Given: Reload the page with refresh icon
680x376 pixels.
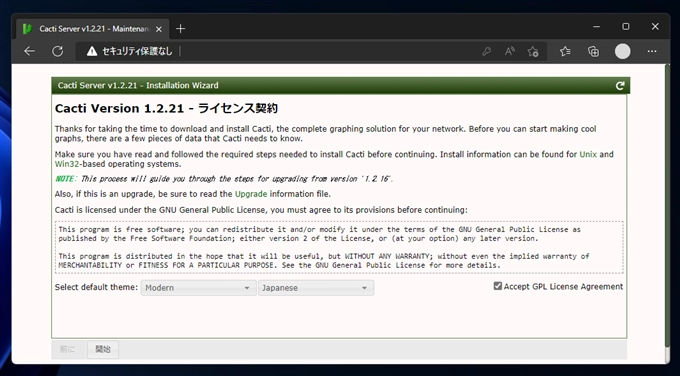Looking at the screenshot, I should point(58,51).
